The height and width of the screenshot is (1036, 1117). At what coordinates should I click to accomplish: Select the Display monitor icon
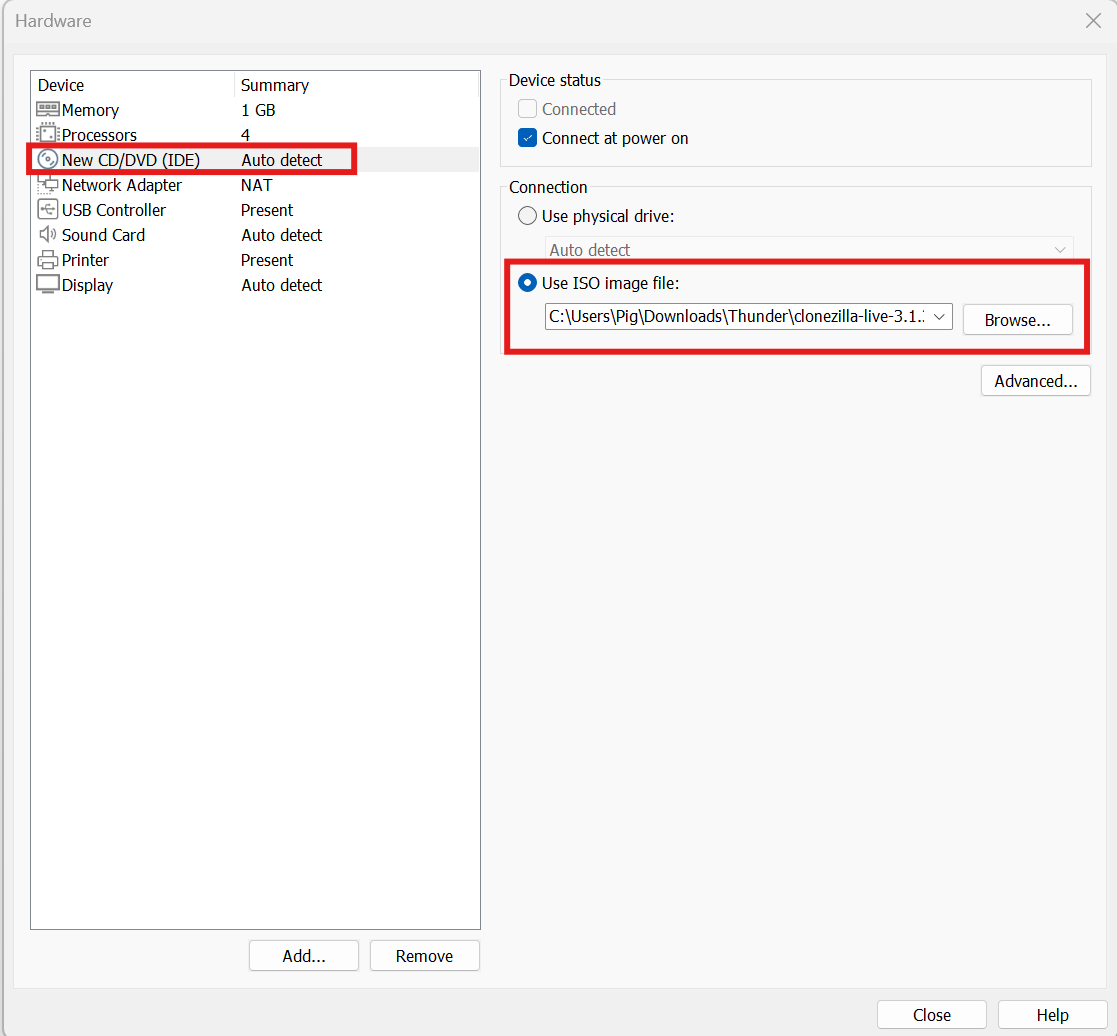48,285
